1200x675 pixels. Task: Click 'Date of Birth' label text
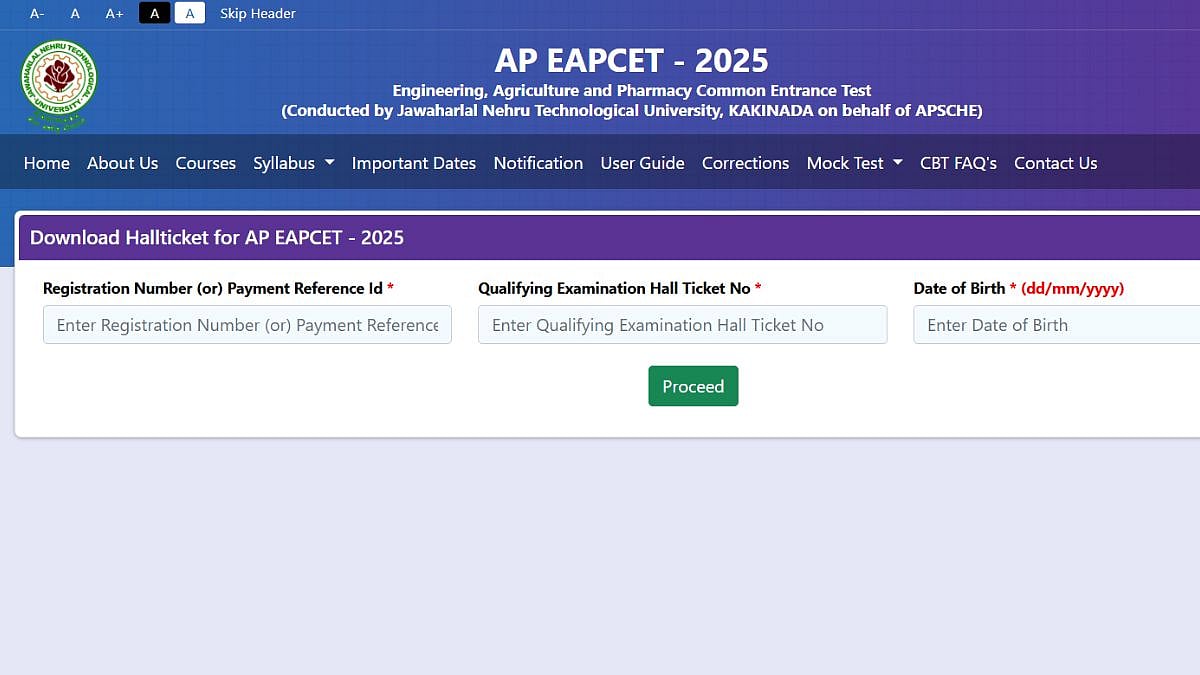click(959, 288)
